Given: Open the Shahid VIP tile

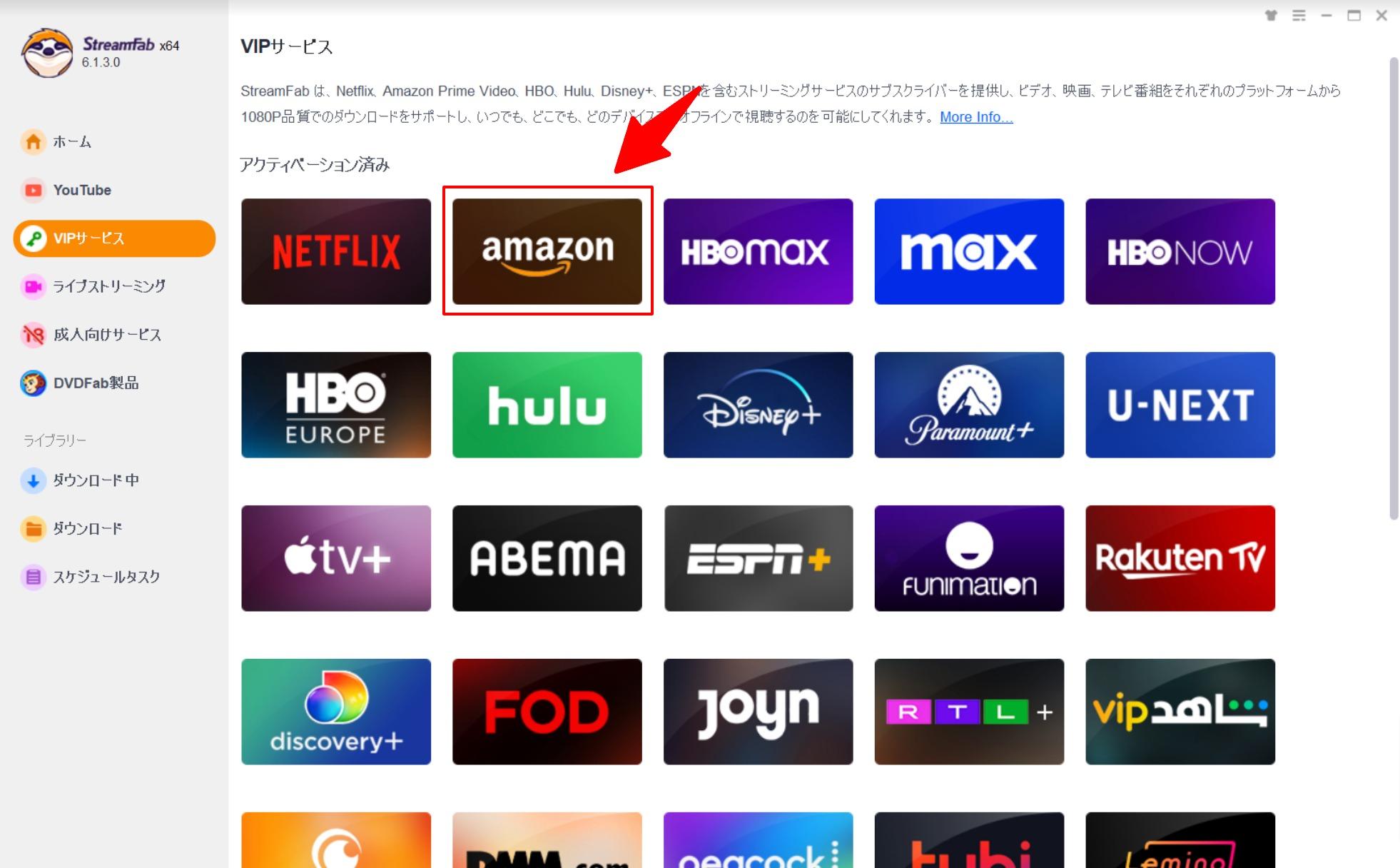Looking at the screenshot, I should (1180, 712).
